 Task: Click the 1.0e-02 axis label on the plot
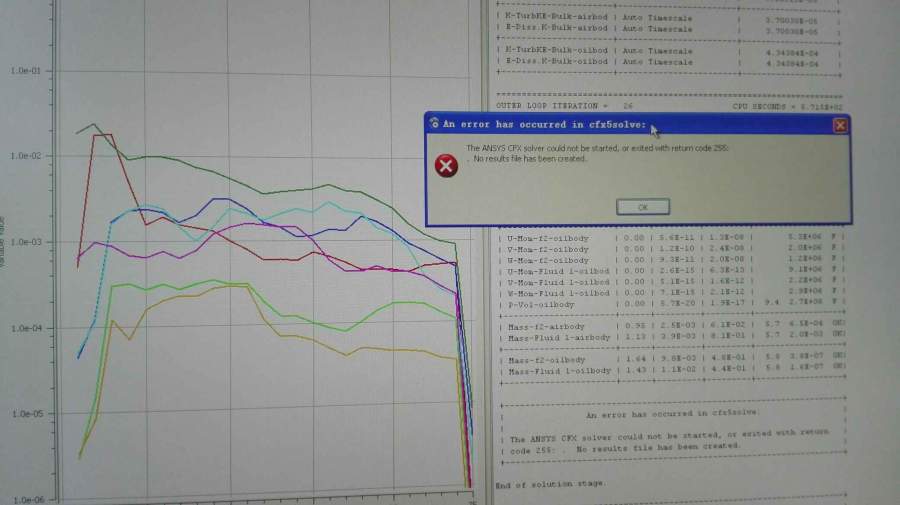26,156
